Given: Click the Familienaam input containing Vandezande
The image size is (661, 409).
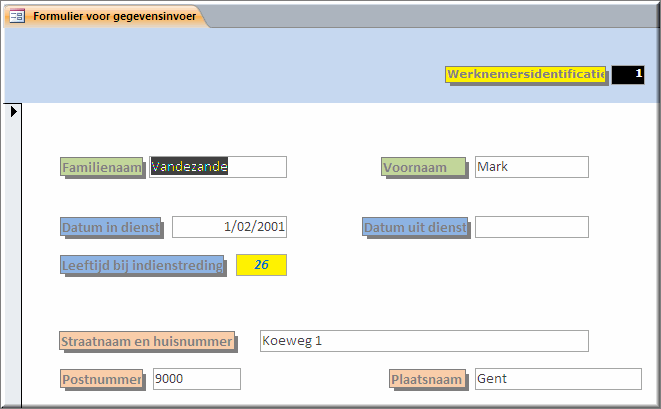Looking at the screenshot, I should pos(218,167).
